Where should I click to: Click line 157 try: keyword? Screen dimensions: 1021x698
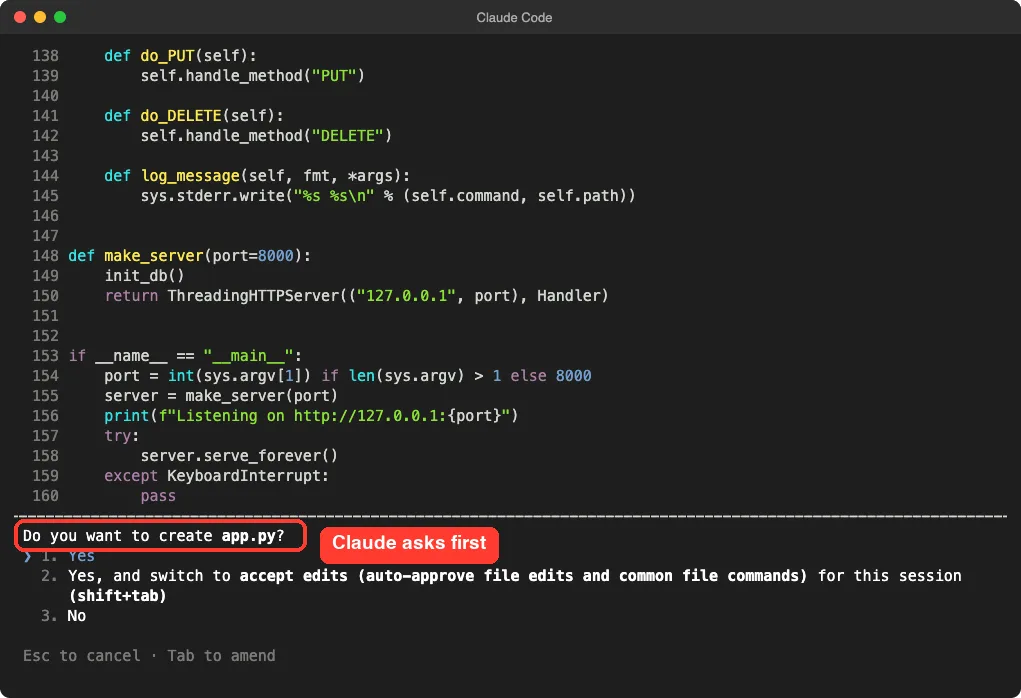pyautogui.click(x=122, y=436)
